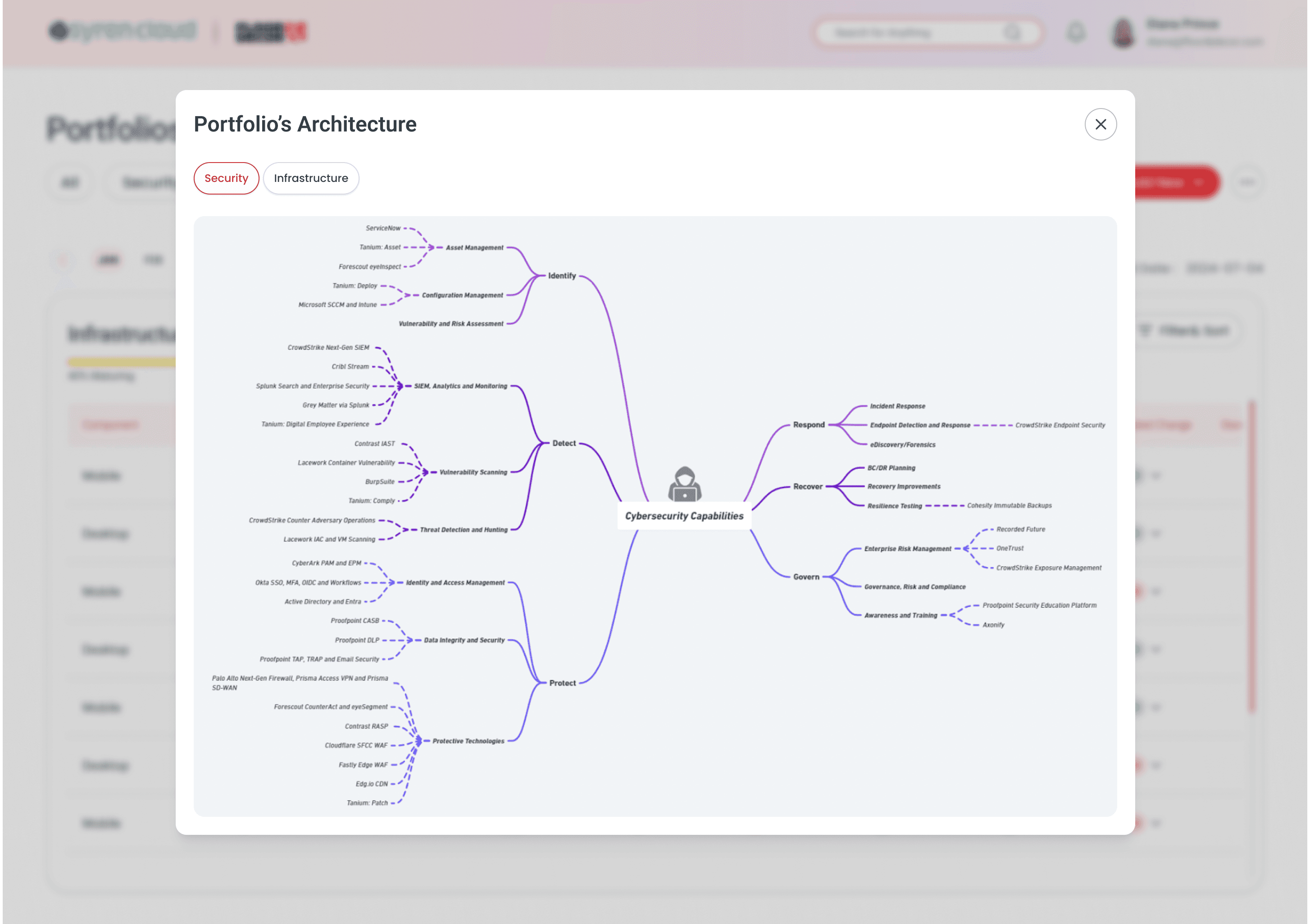Select CrowdStrike Endpoint Security node
The height and width of the screenshot is (924, 1310).
click(1060, 425)
